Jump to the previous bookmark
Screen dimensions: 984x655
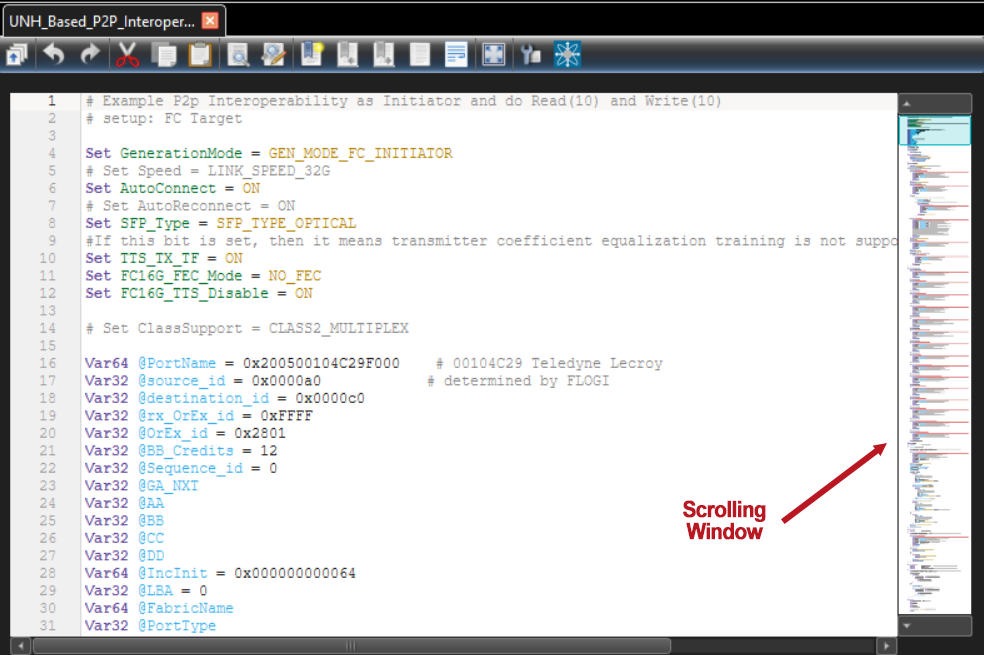348,55
